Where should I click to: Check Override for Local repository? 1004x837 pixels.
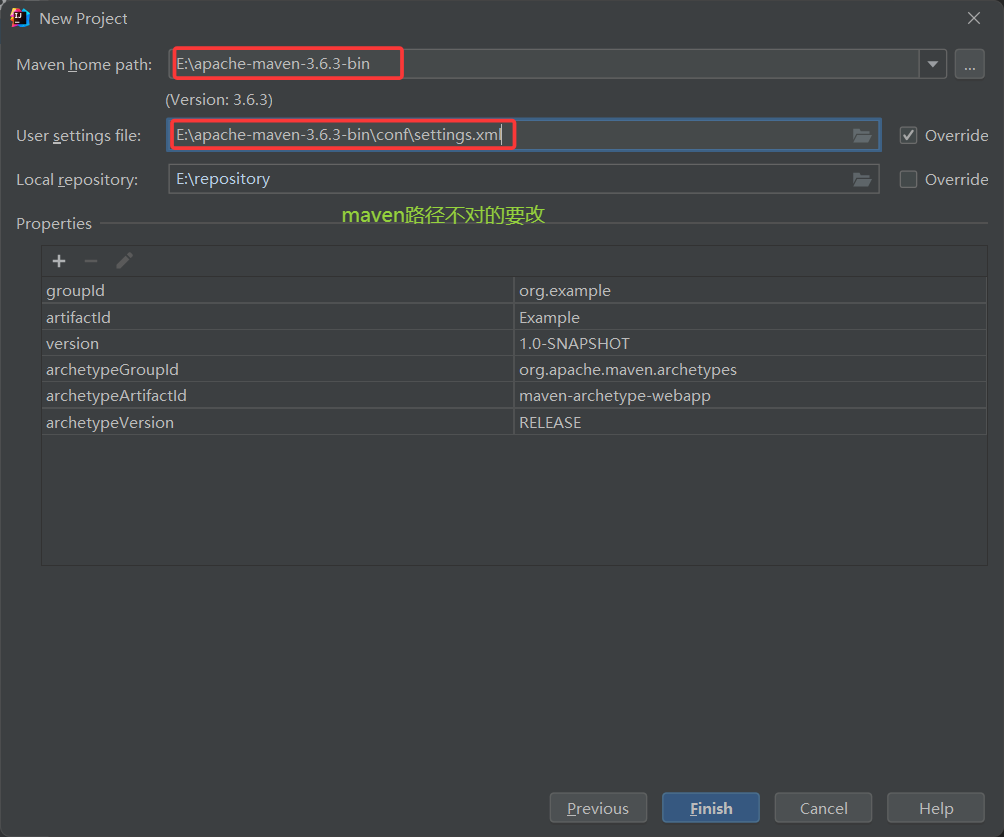point(908,179)
